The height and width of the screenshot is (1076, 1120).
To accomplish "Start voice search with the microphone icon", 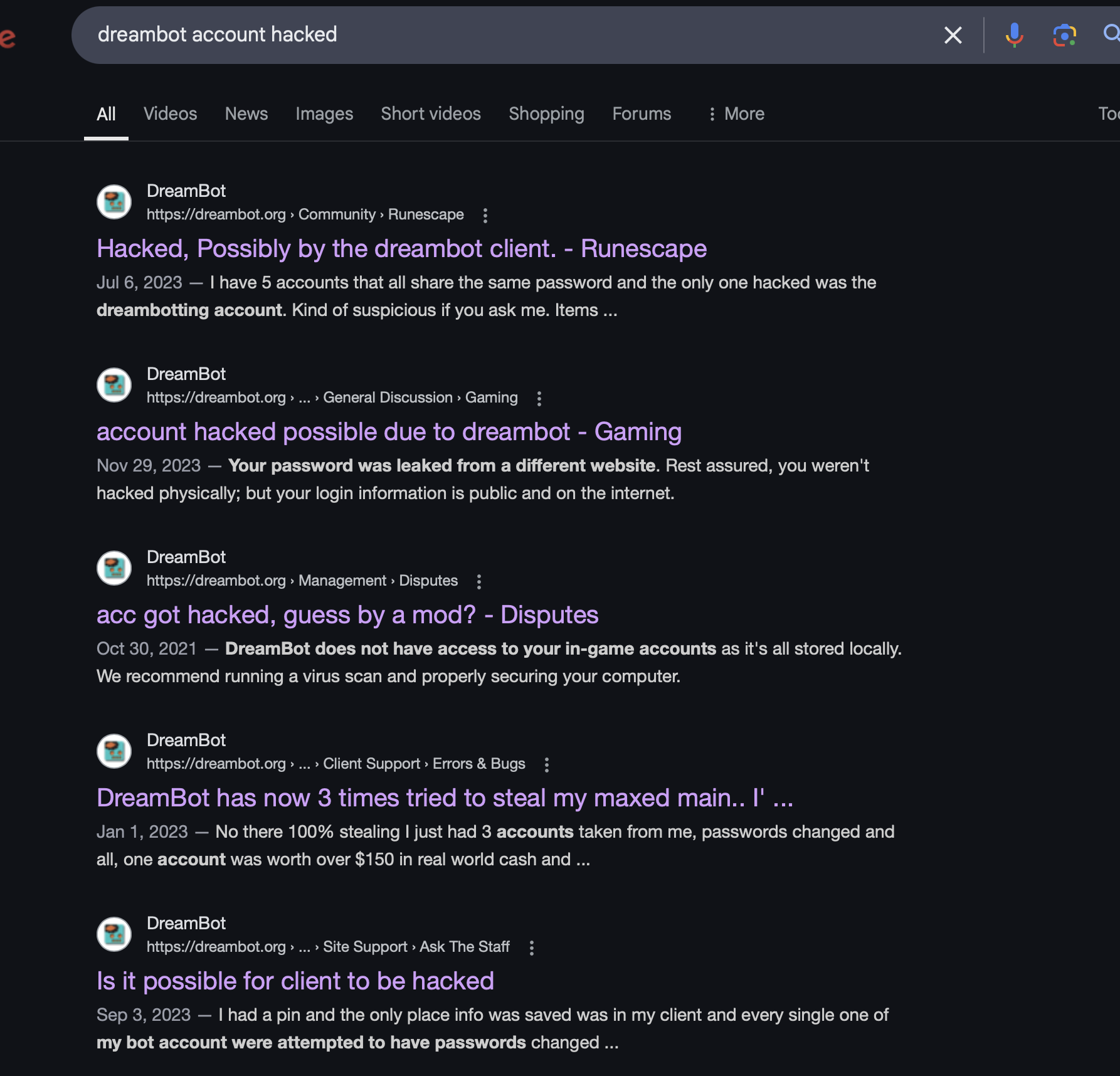I will pos(1014,35).
